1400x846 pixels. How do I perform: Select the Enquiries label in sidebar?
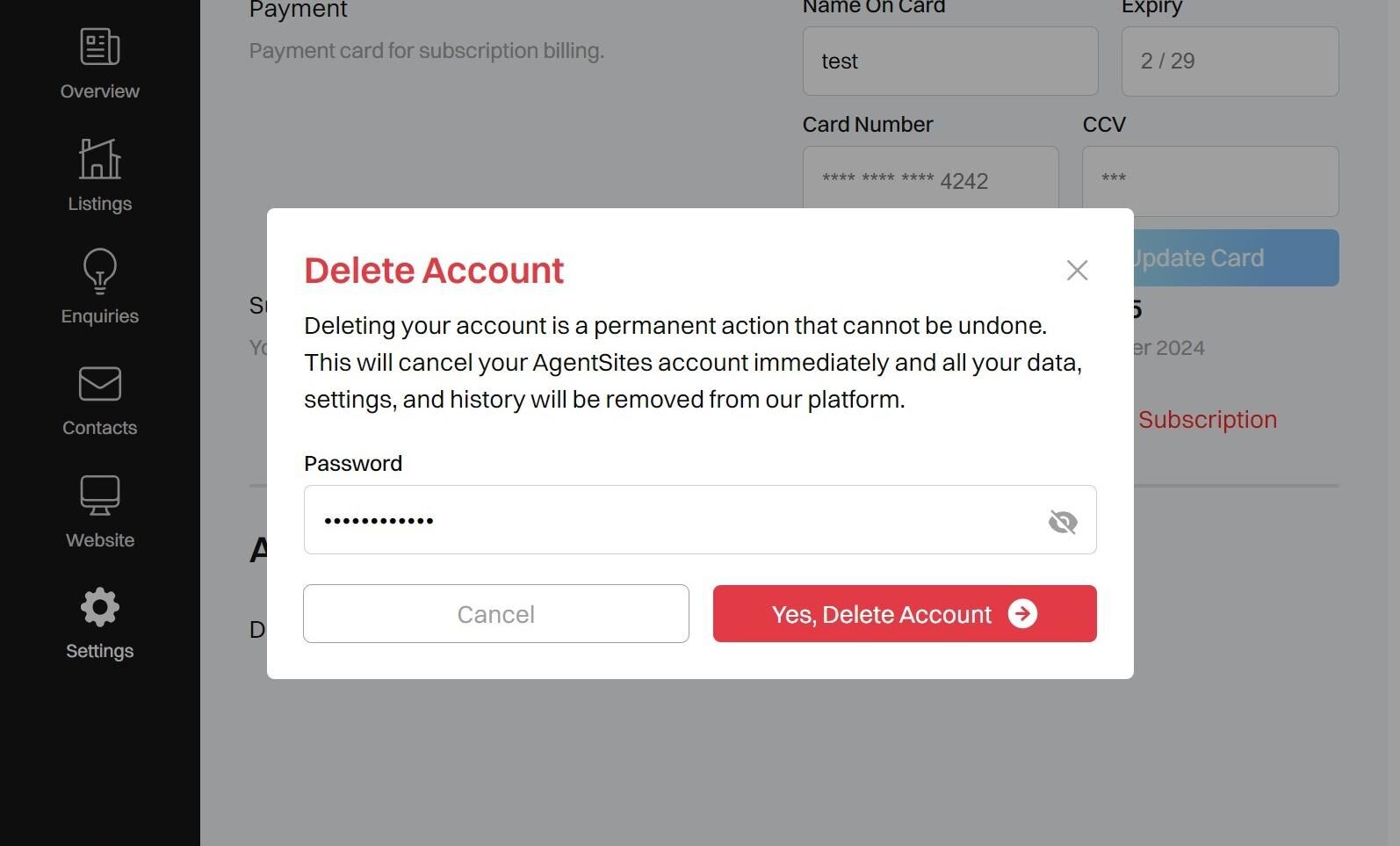coord(100,316)
